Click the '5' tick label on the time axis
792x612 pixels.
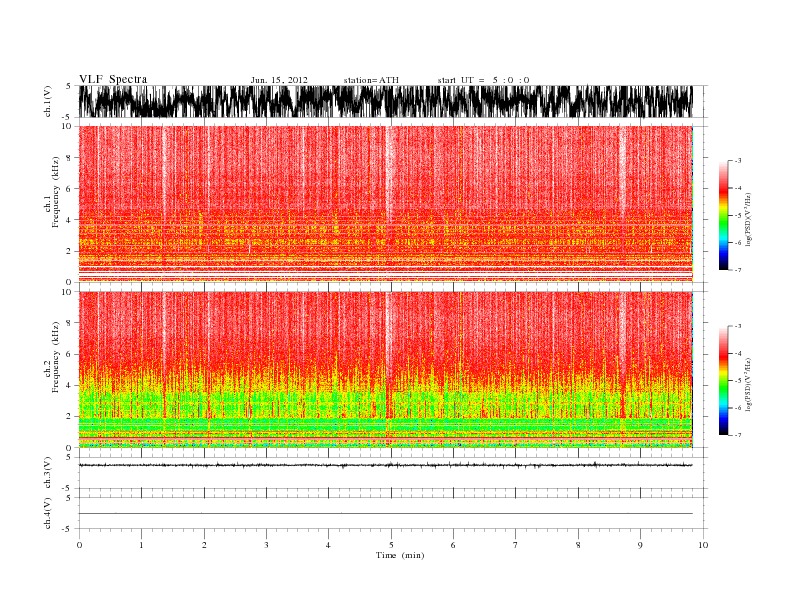(x=391, y=545)
